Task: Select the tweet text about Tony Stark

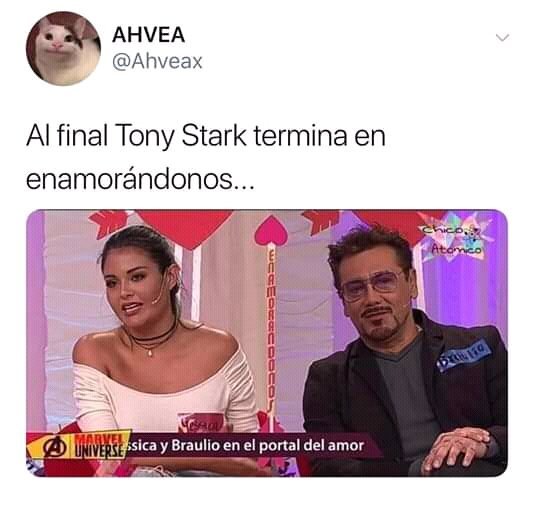Action: pyautogui.click(x=206, y=157)
